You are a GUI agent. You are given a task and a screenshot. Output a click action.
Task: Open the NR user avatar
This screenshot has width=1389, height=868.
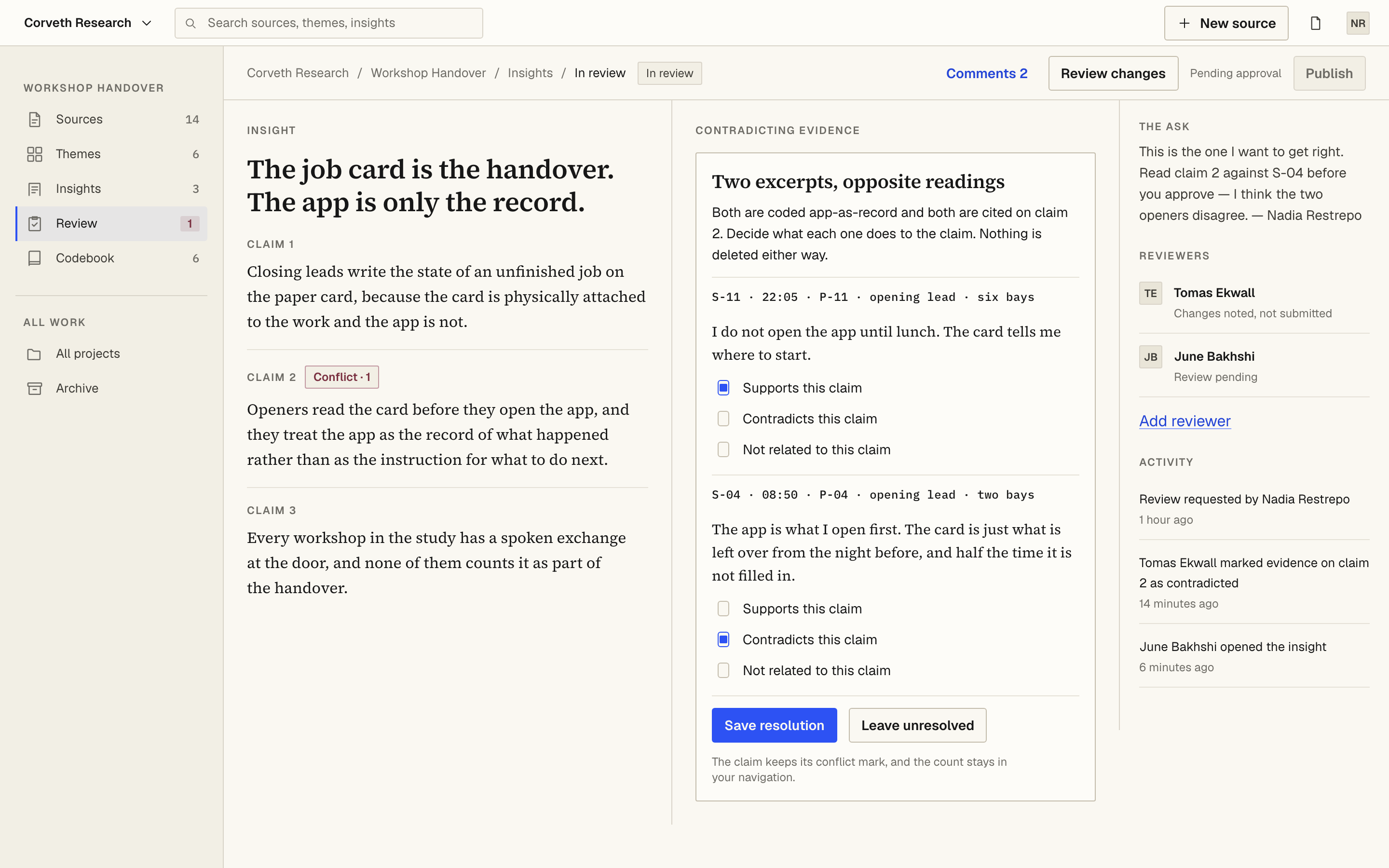[x=1358, y=24]
